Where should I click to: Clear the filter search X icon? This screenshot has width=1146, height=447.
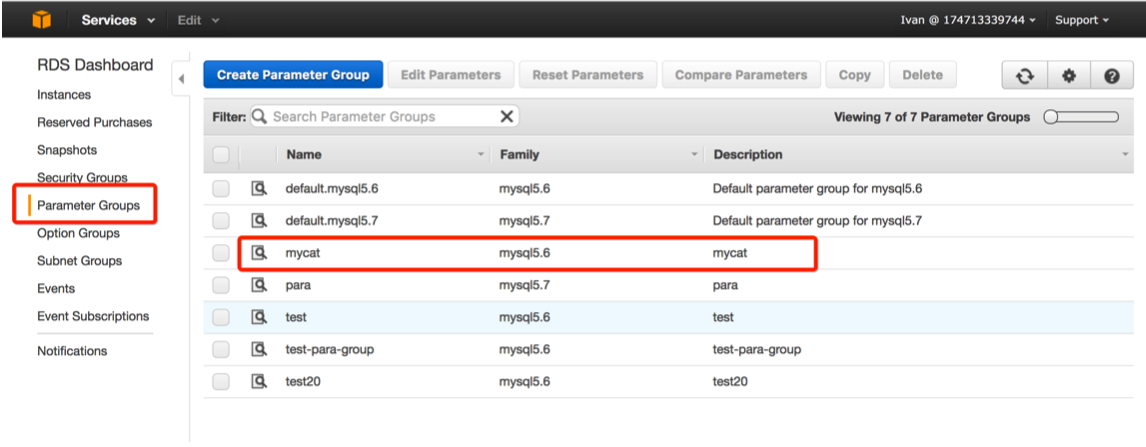[x=506, y=116]
